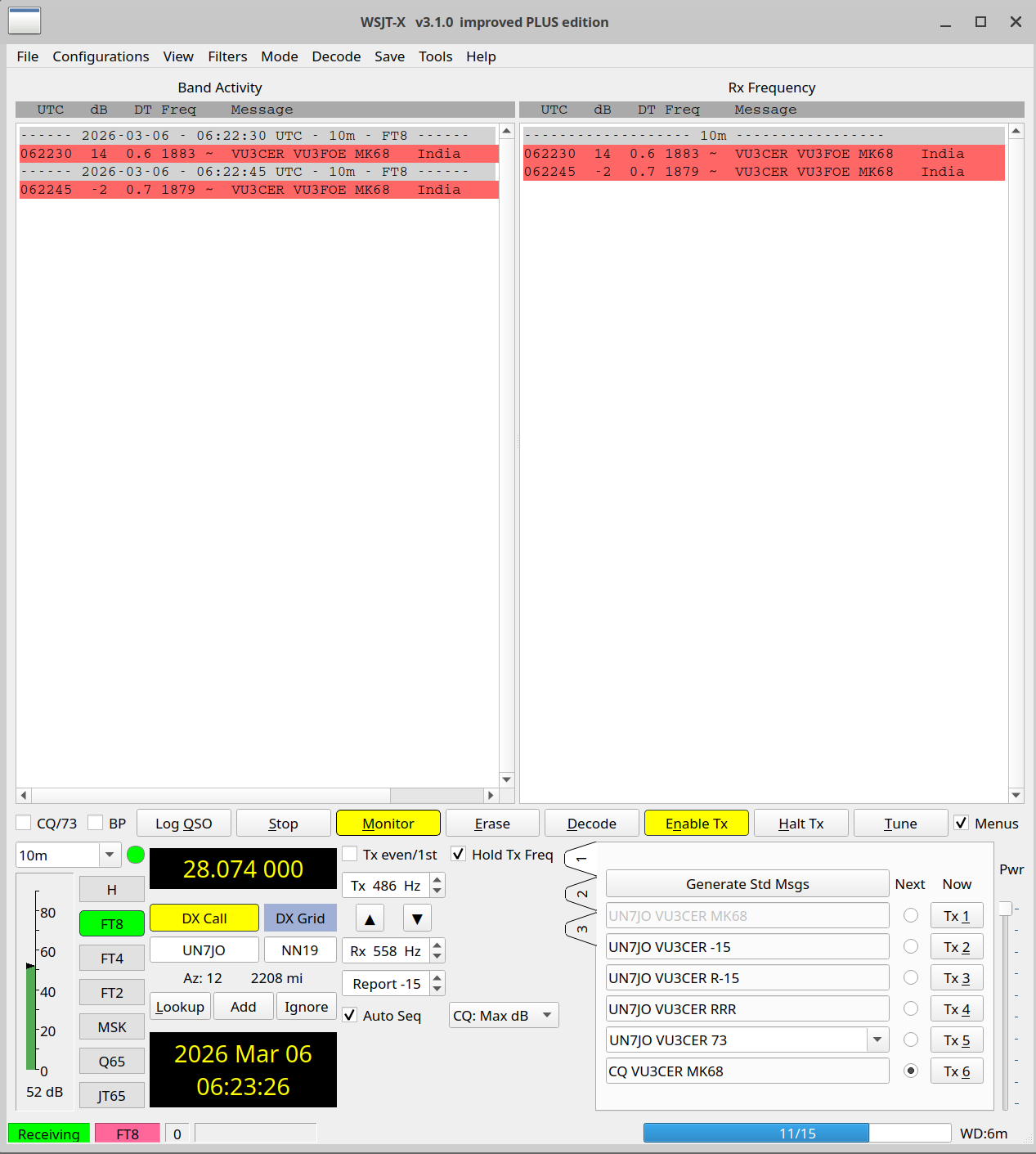Nudge Tx frequency down with down arrow
This screenshot has height=1154, width=1036.
click(x=417, y=918)
